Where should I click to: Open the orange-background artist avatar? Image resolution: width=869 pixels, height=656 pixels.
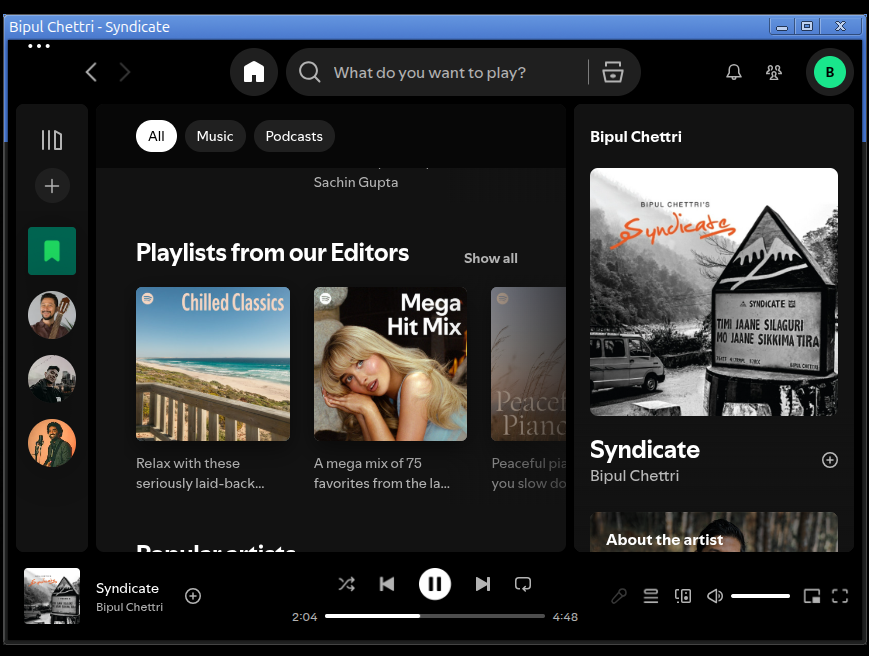pyautogui.click(x=52, y=443)
